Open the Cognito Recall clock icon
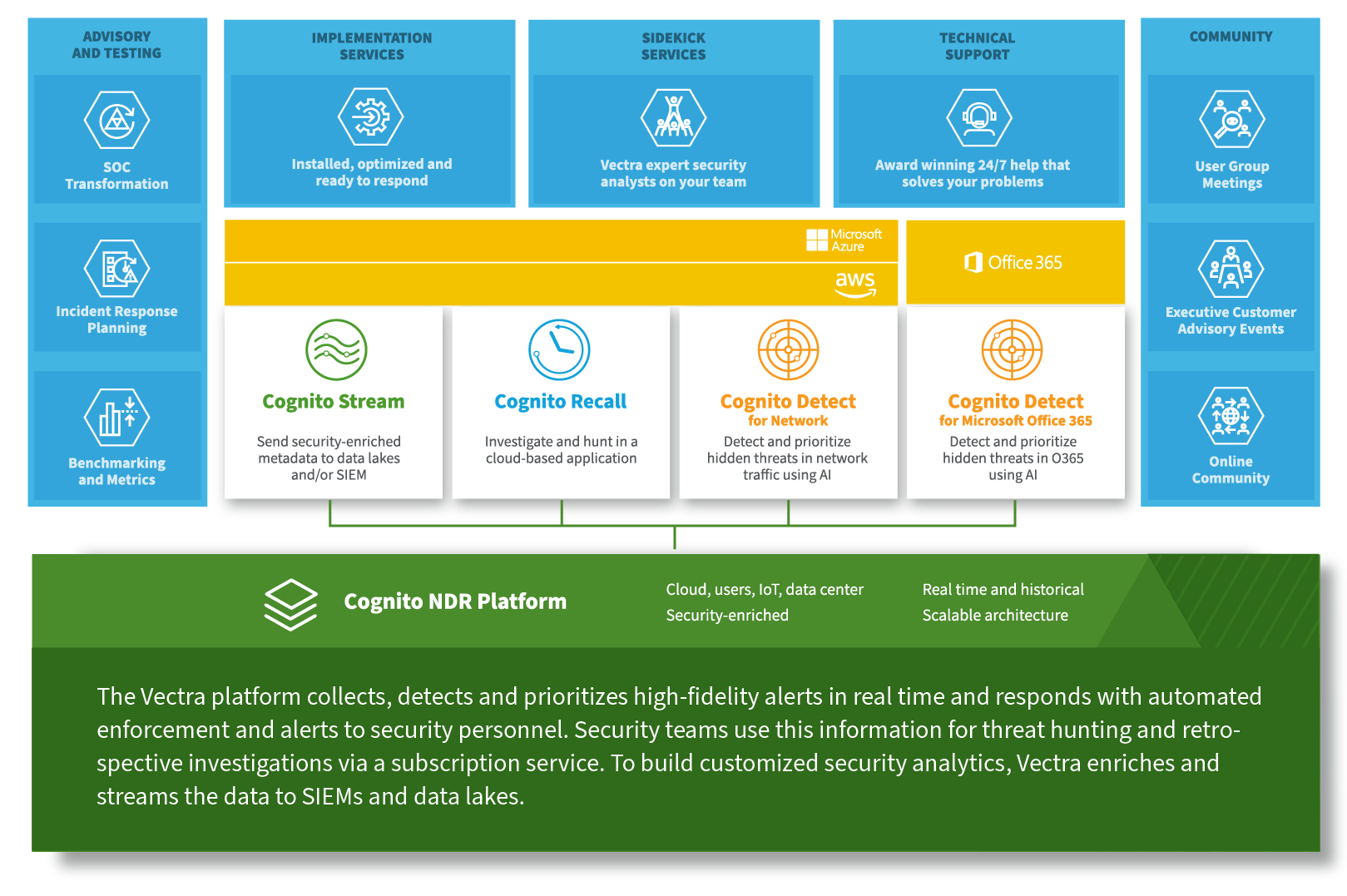Screen dimensions: 1347x896 [559, 349]
